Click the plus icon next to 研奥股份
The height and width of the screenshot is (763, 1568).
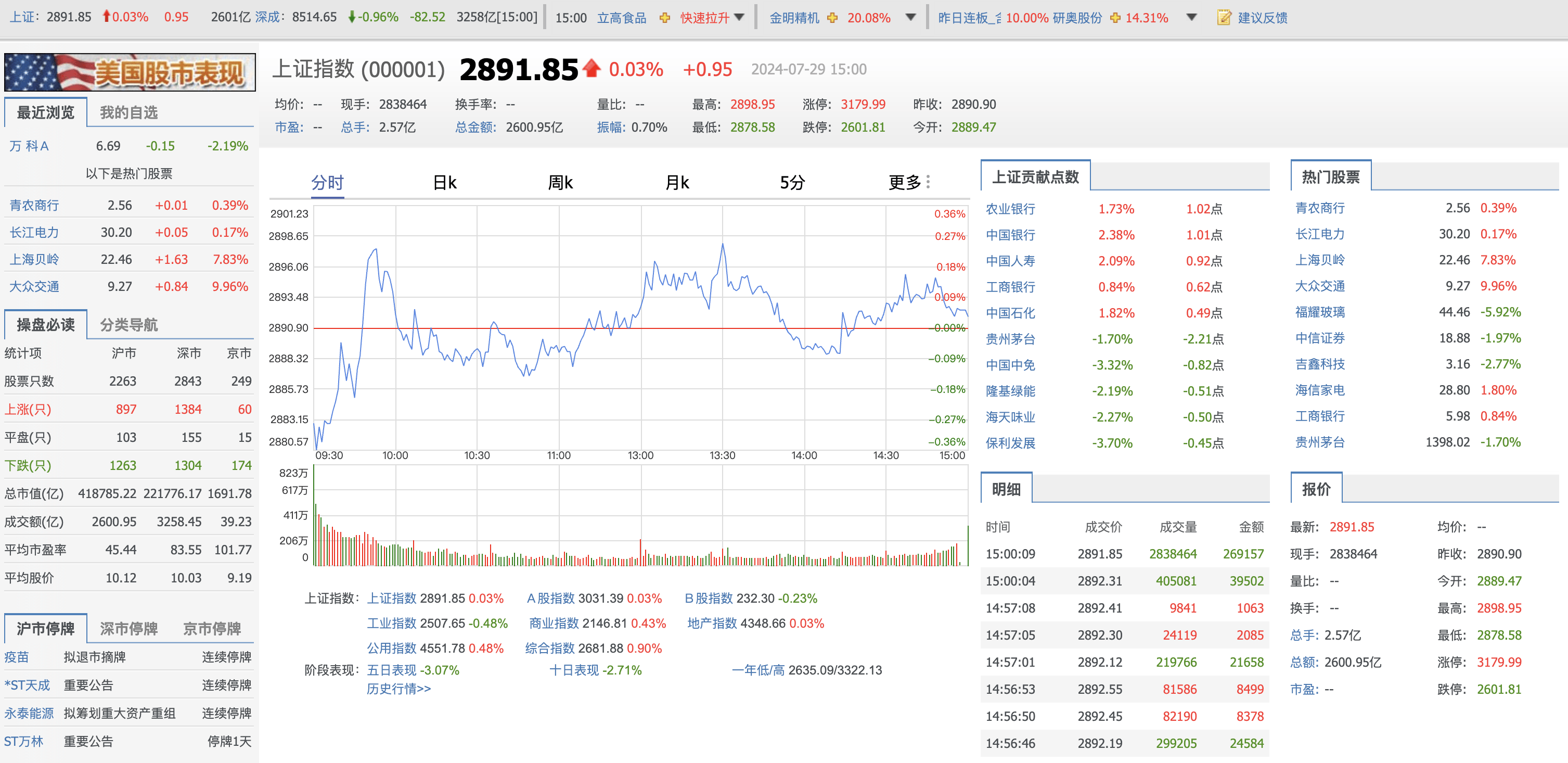(x=1114, y=18)
